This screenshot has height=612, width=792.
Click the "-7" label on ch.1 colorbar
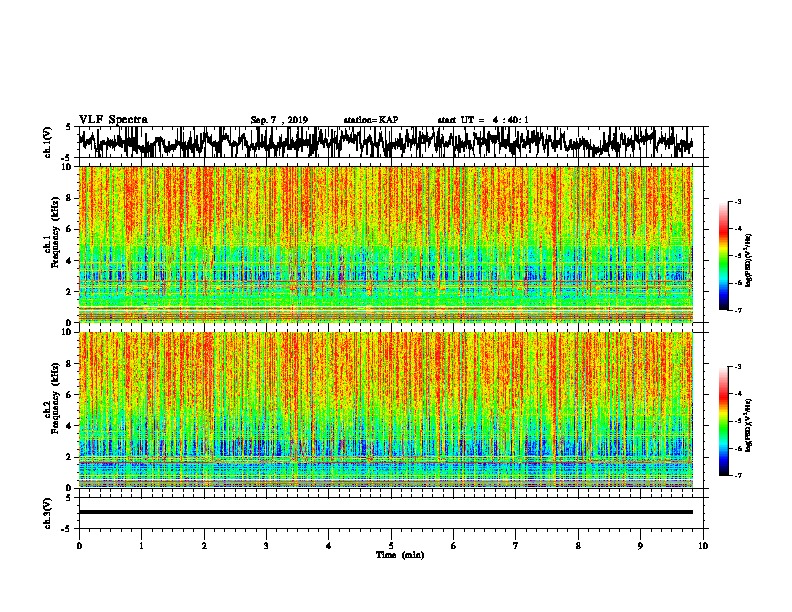[737, 310]
